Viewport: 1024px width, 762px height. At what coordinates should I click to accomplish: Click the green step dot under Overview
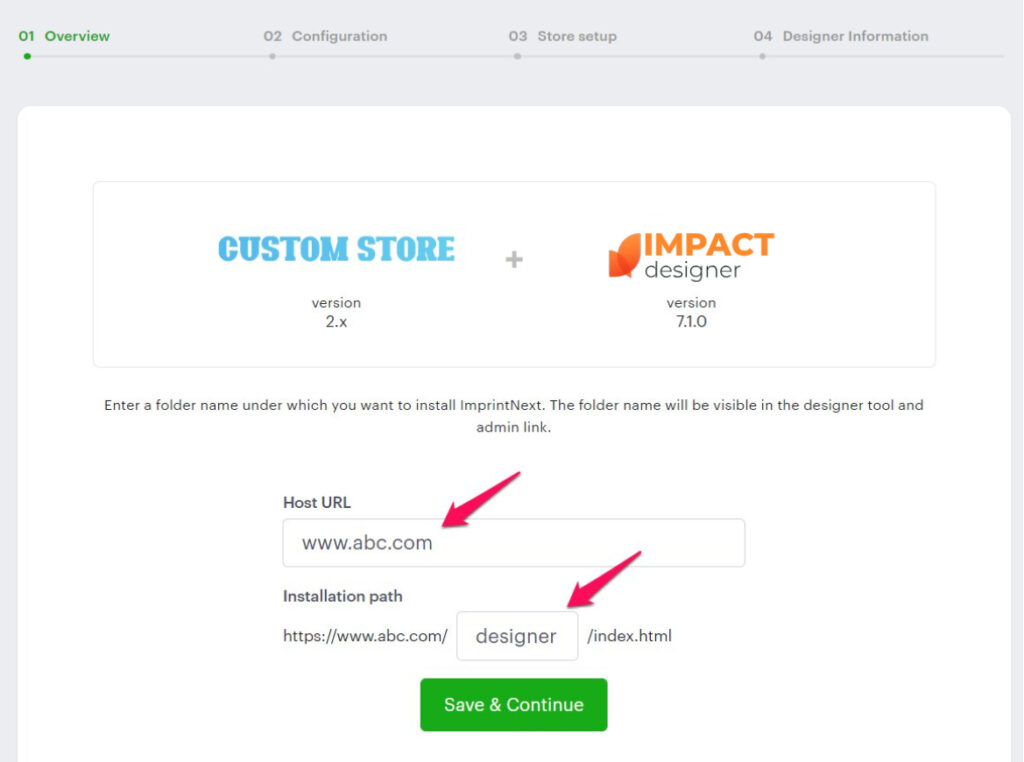pos(27,56)
